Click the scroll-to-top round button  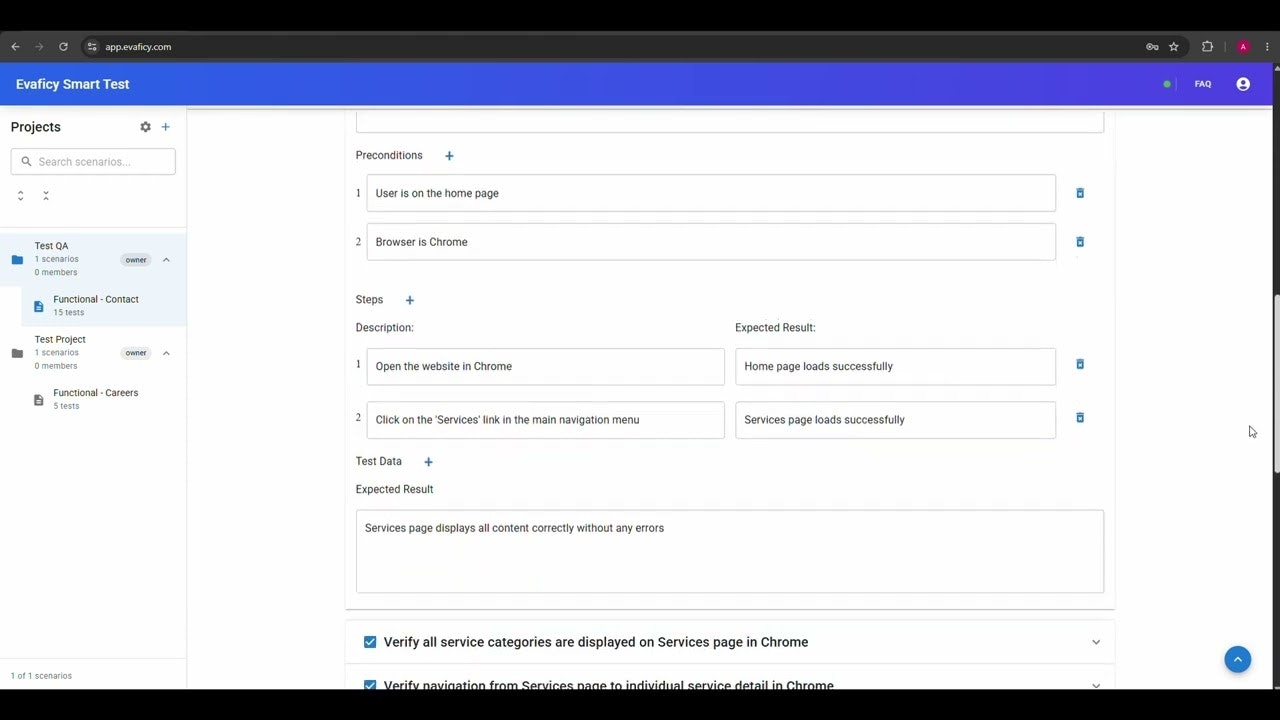[x=1238, y=659]
